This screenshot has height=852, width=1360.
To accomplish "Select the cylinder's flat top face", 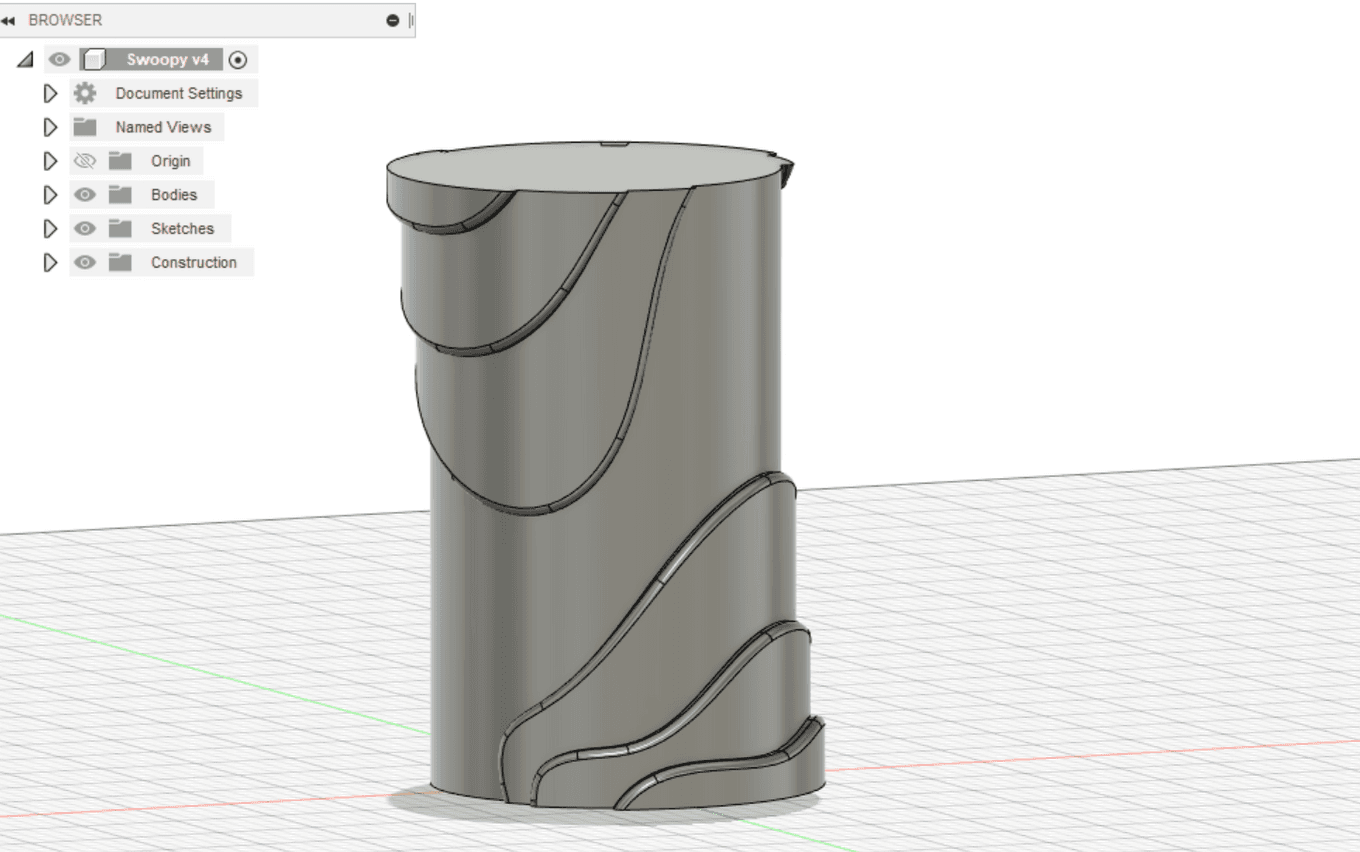I will click(x=583, y=167).
